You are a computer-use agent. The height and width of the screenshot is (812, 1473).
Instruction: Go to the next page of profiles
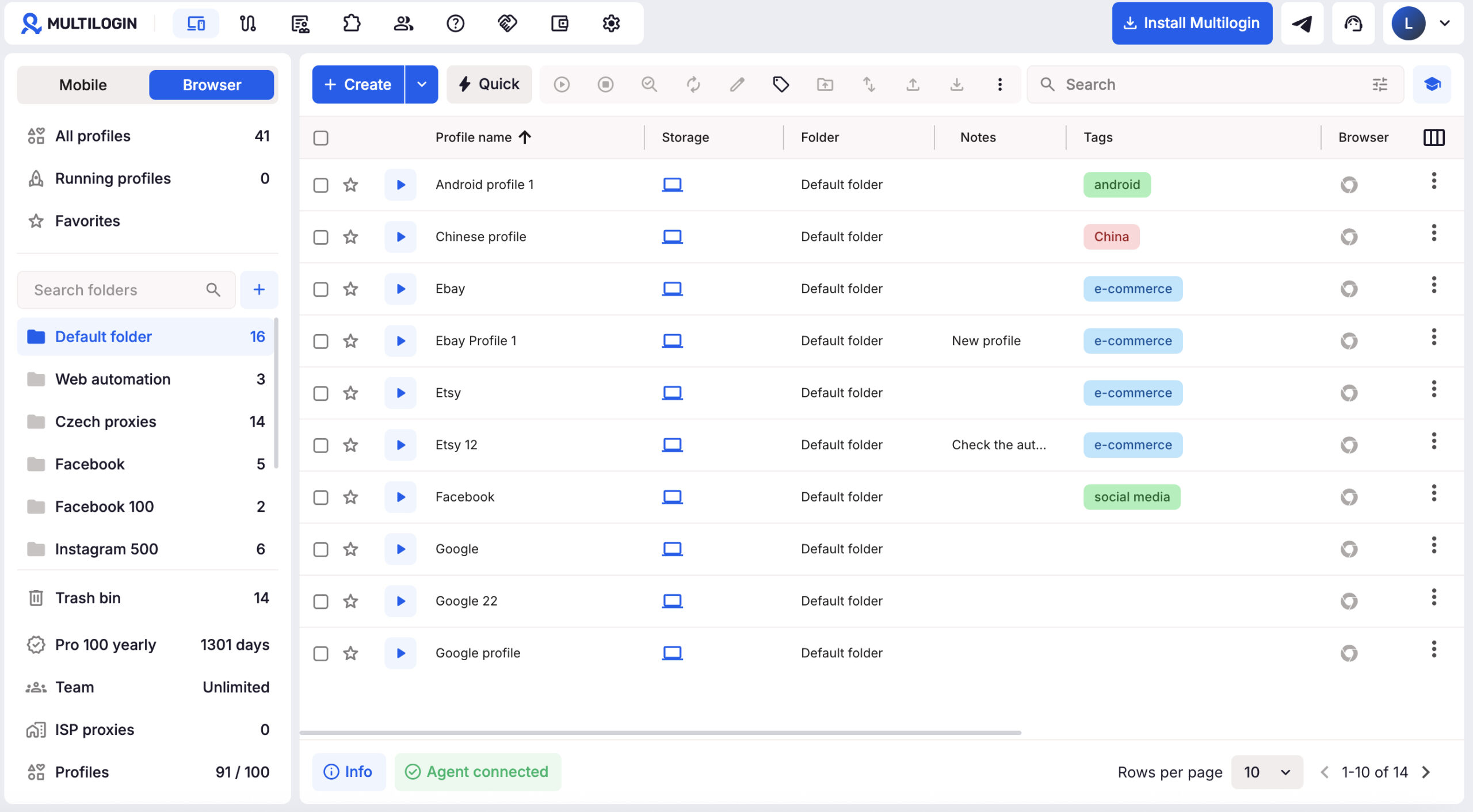pos(1426,772)
